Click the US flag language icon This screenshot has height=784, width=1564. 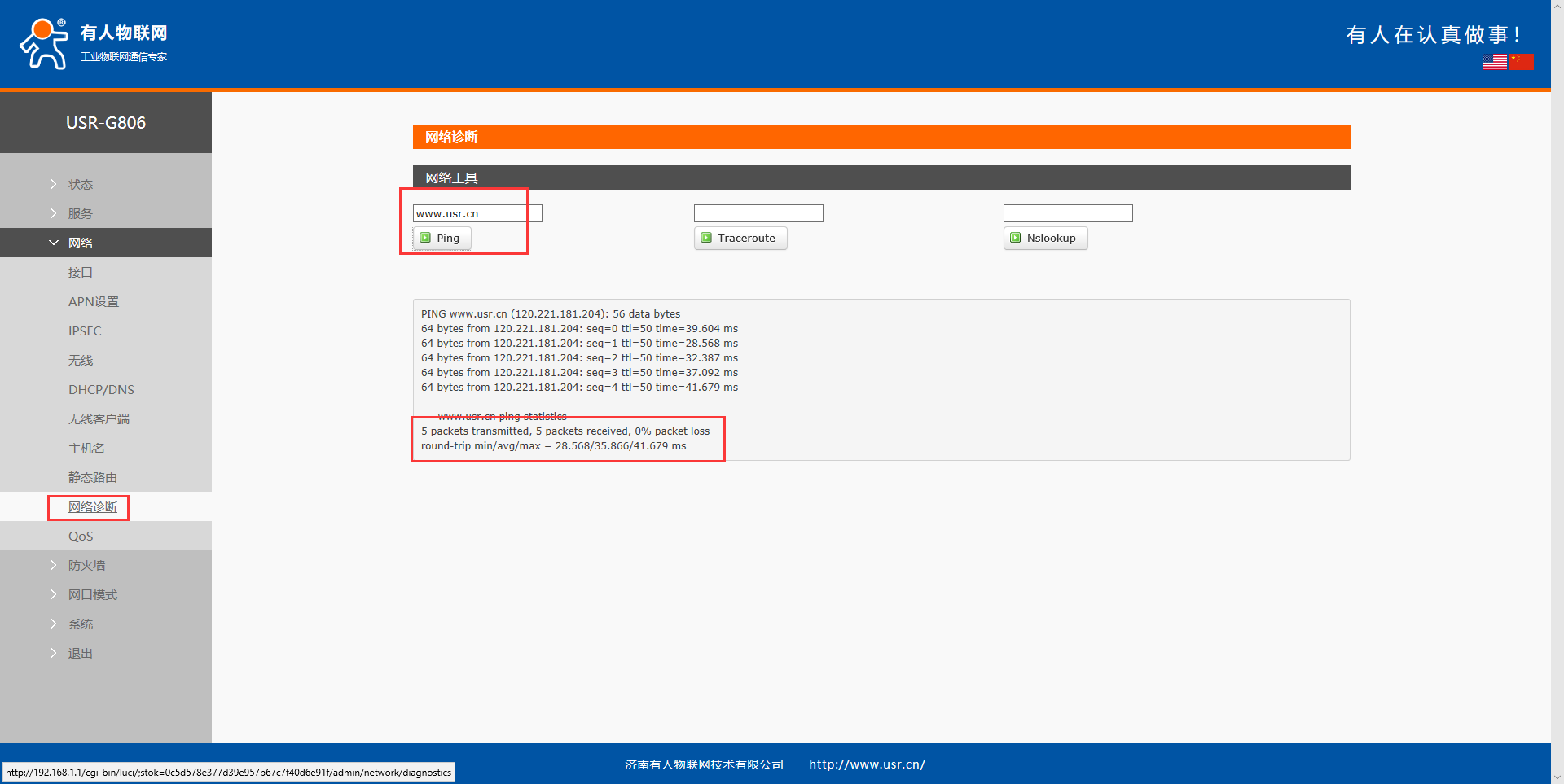[1494, 62]
